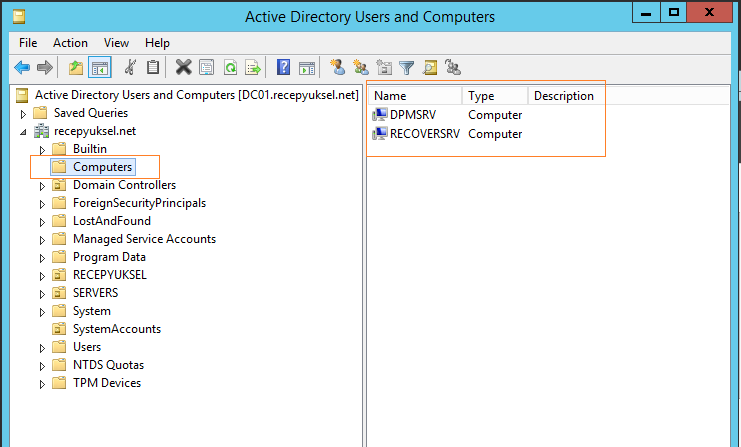Click Add to group toolbar icon
This screenshot has height=447, width=741.
pos(453,68)
